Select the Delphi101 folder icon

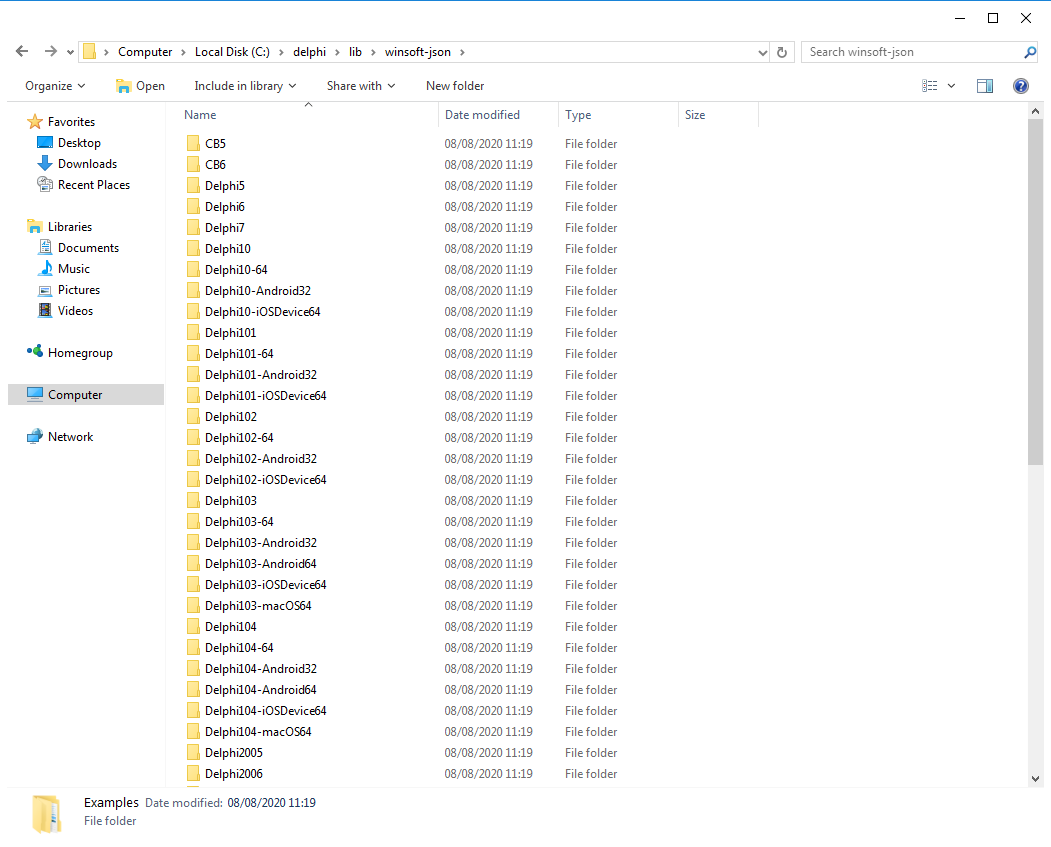tap(193, 332)
